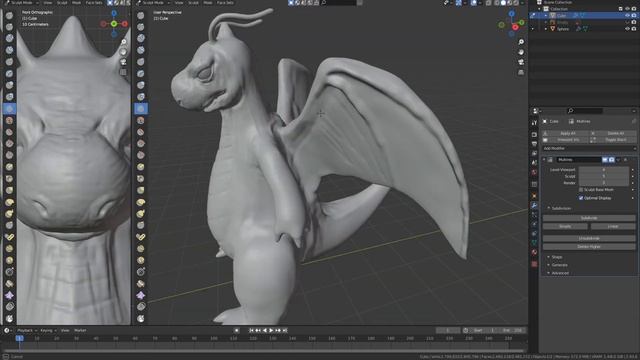Collapse the Multires modifier panel
This screenshot has width=640, height=360.
(544, 160)
